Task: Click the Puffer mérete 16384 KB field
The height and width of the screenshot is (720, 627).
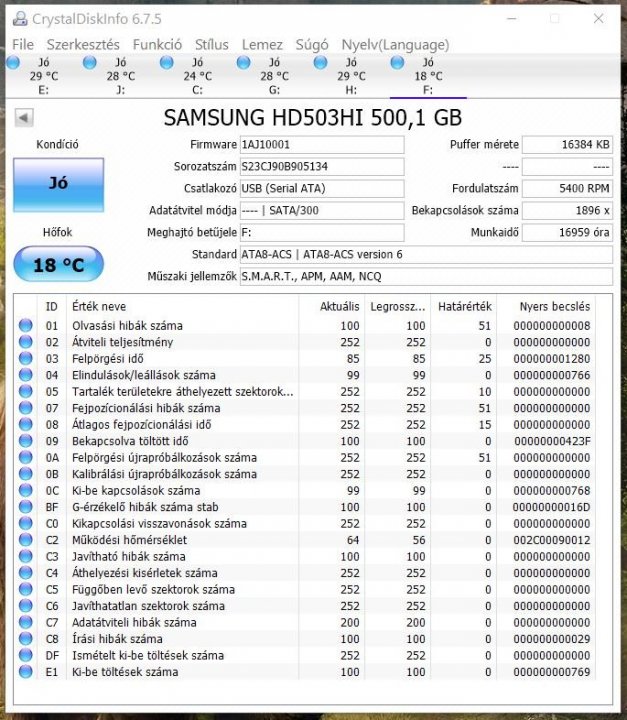Action: (x=567, y=145)
